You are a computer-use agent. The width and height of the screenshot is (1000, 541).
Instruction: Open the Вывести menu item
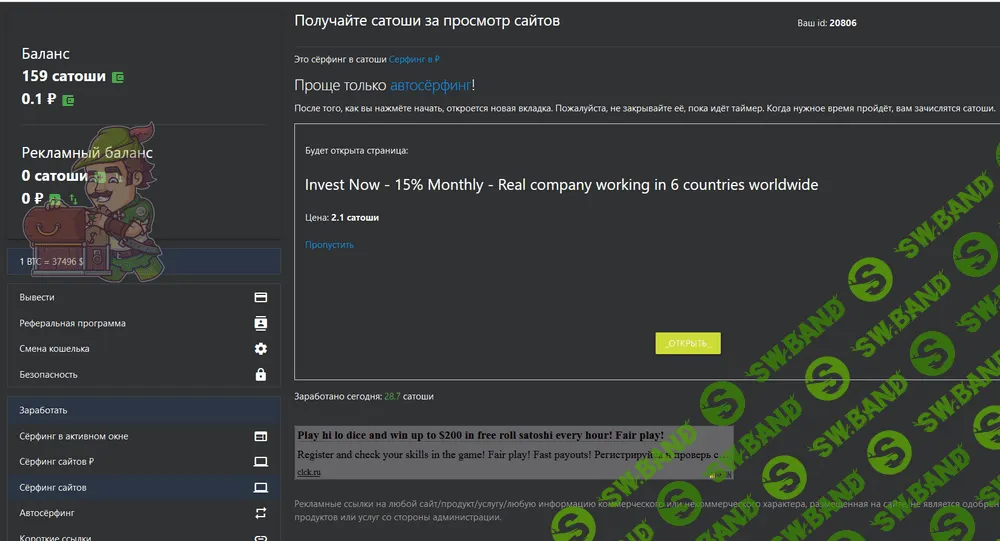tap(37, 297)
